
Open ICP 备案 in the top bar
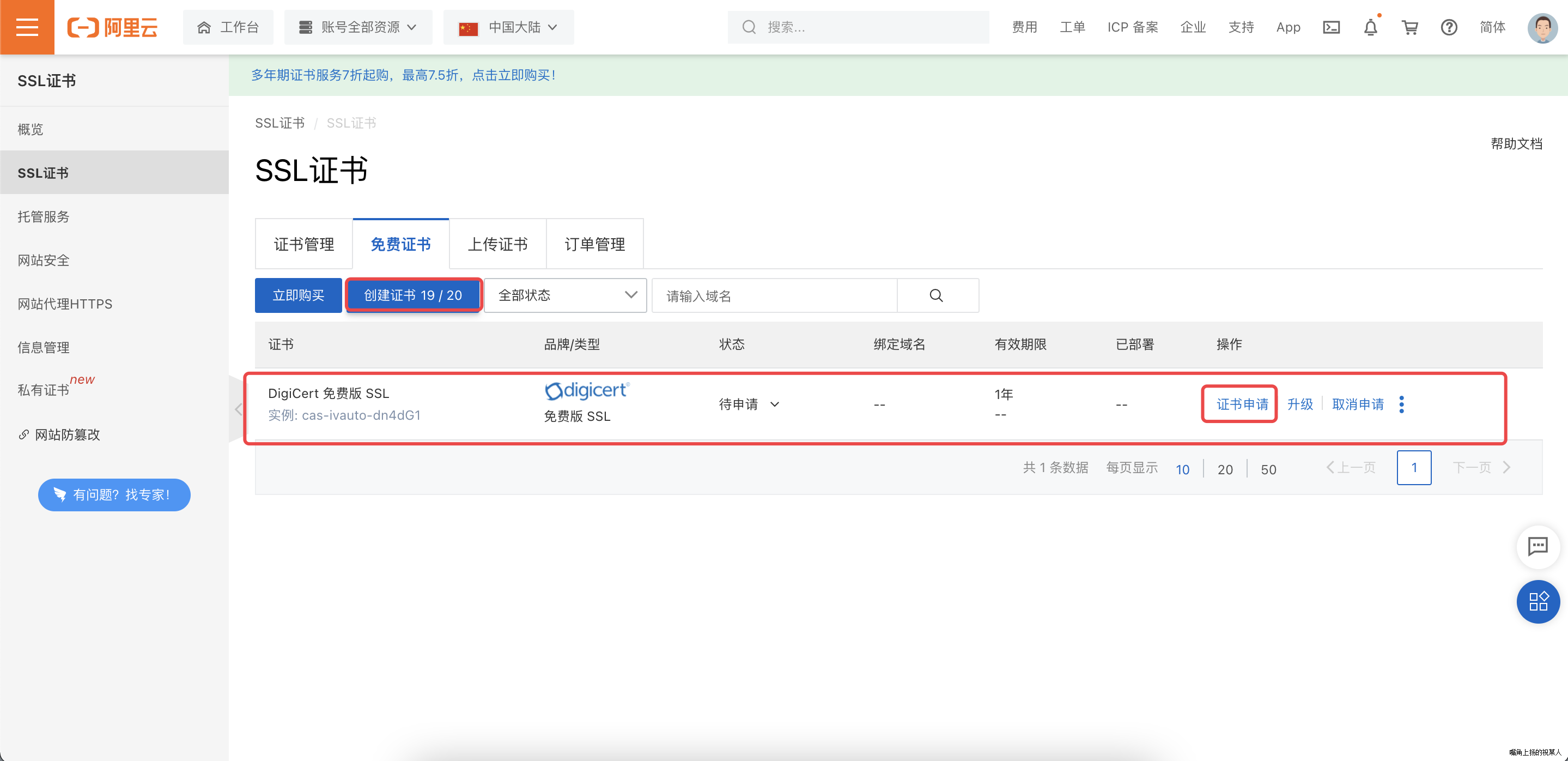coord(1132,27)
